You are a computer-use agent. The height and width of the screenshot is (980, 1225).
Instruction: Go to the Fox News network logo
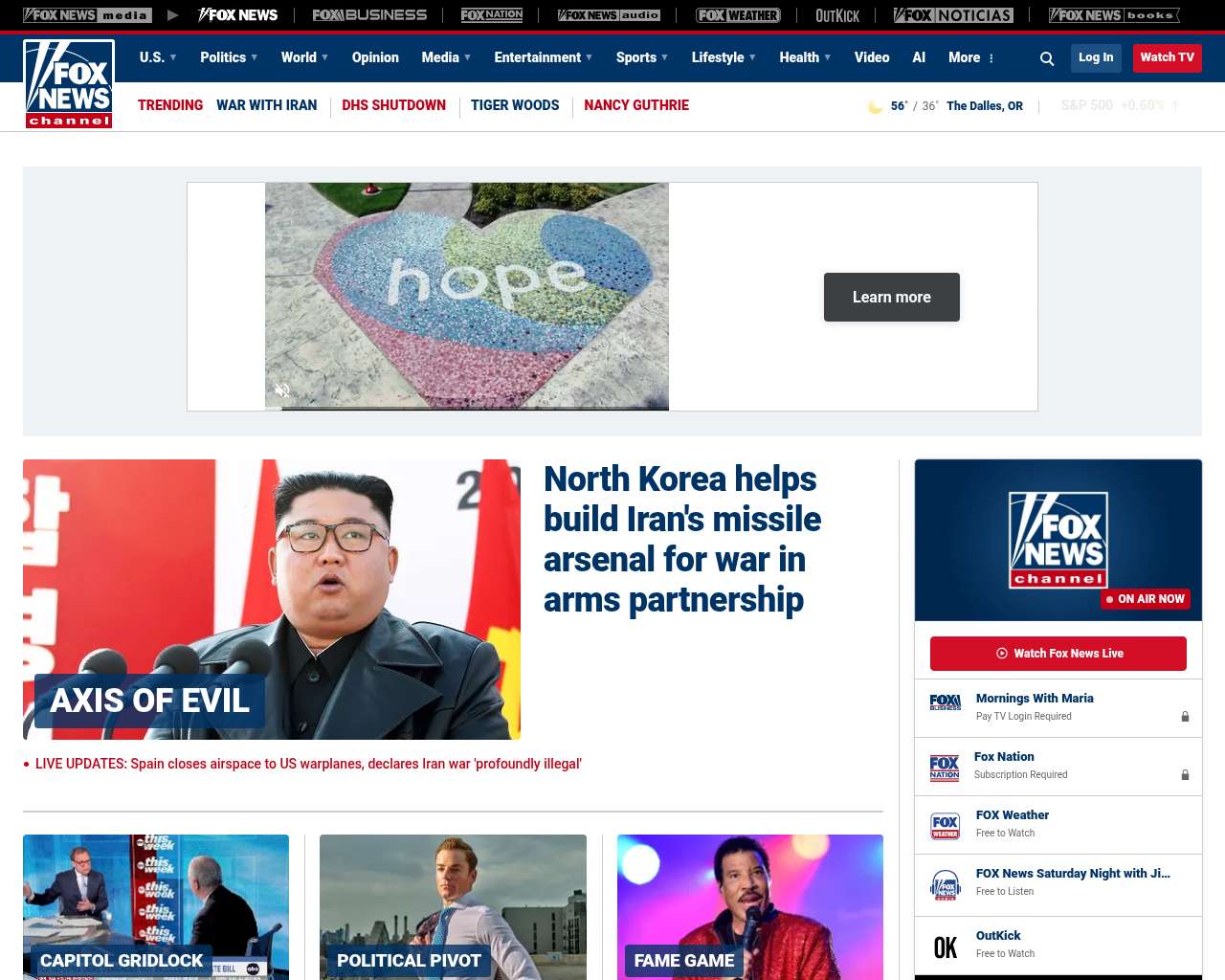237,15
